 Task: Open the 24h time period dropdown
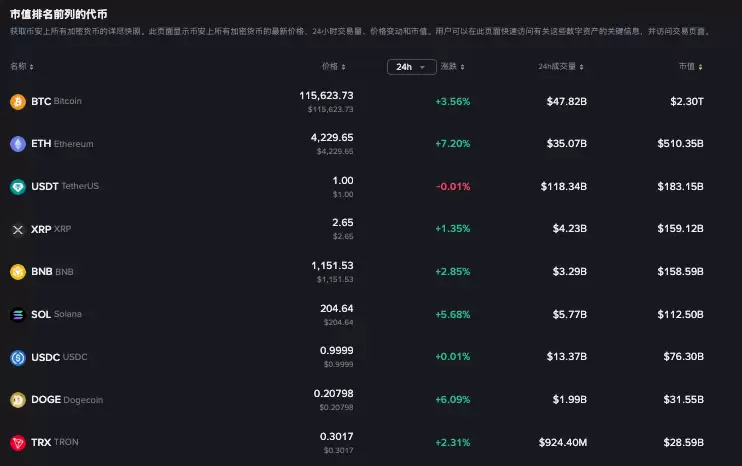tap(411, 67)
